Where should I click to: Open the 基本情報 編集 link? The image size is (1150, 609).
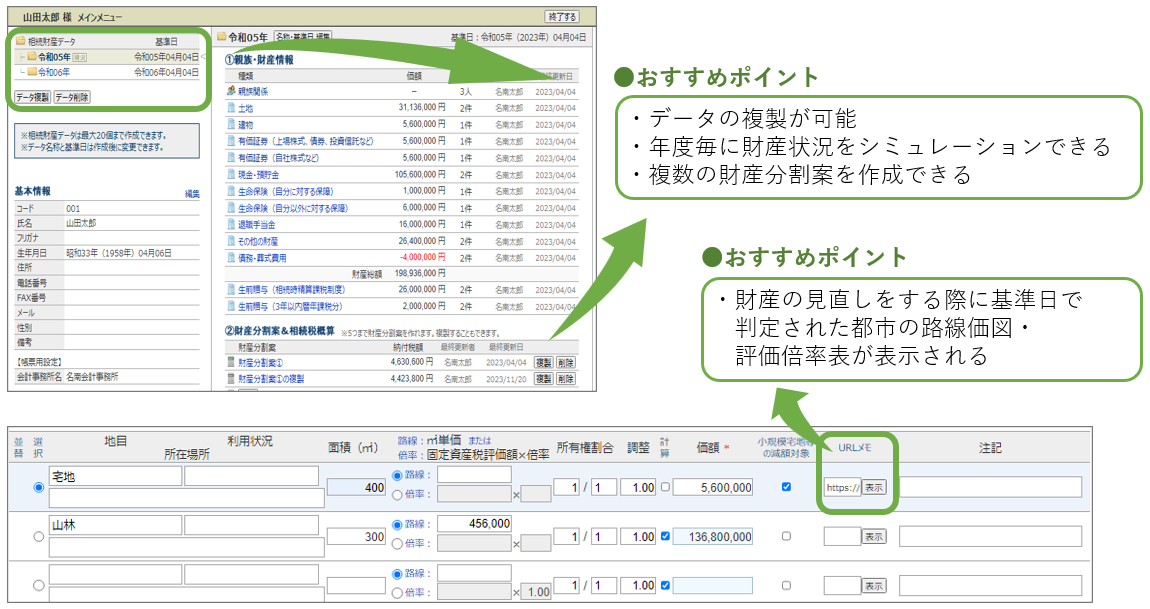click(192, 194)
